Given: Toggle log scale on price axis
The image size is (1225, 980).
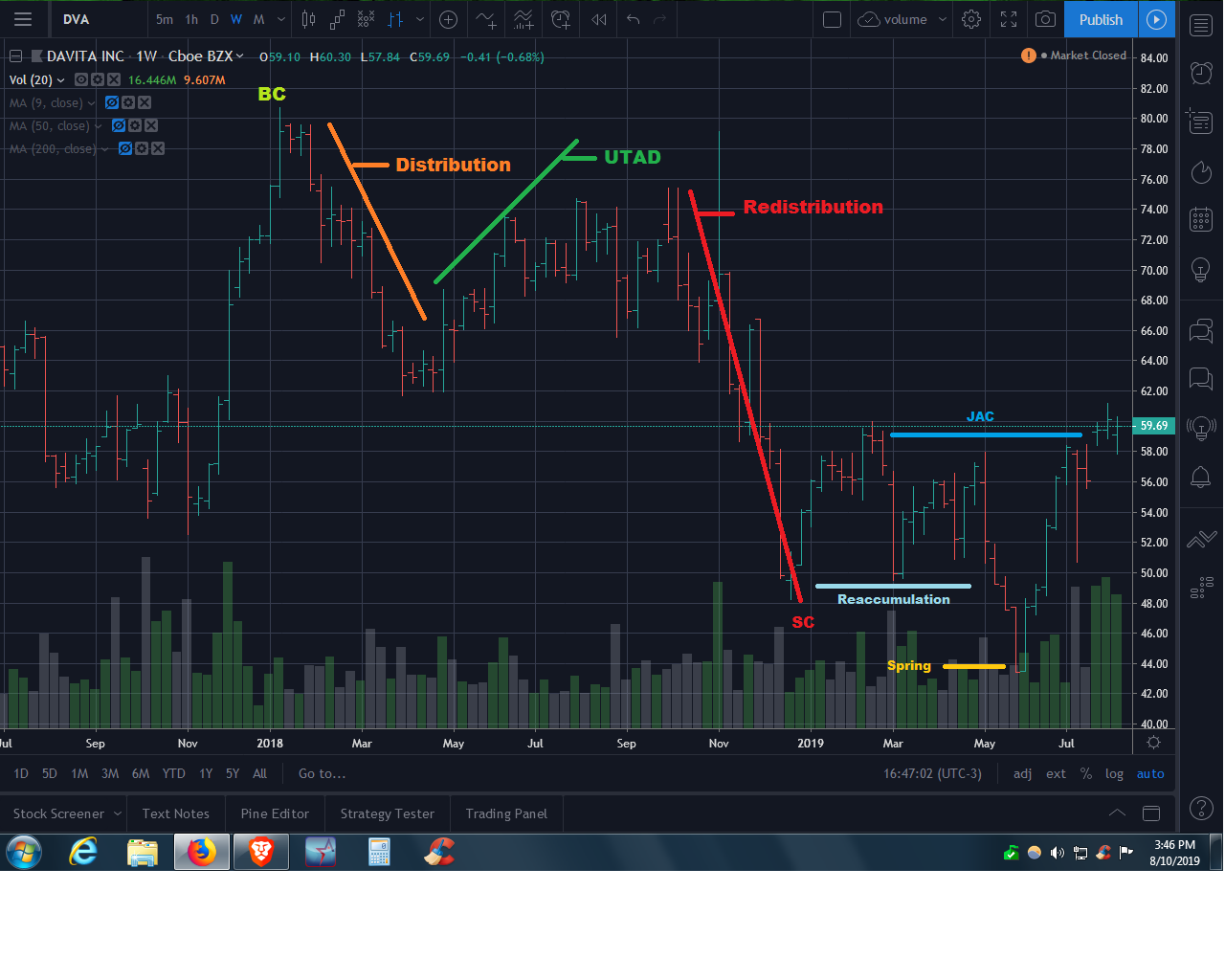Looking at the screenshot, I should [x=1114, y=773].
